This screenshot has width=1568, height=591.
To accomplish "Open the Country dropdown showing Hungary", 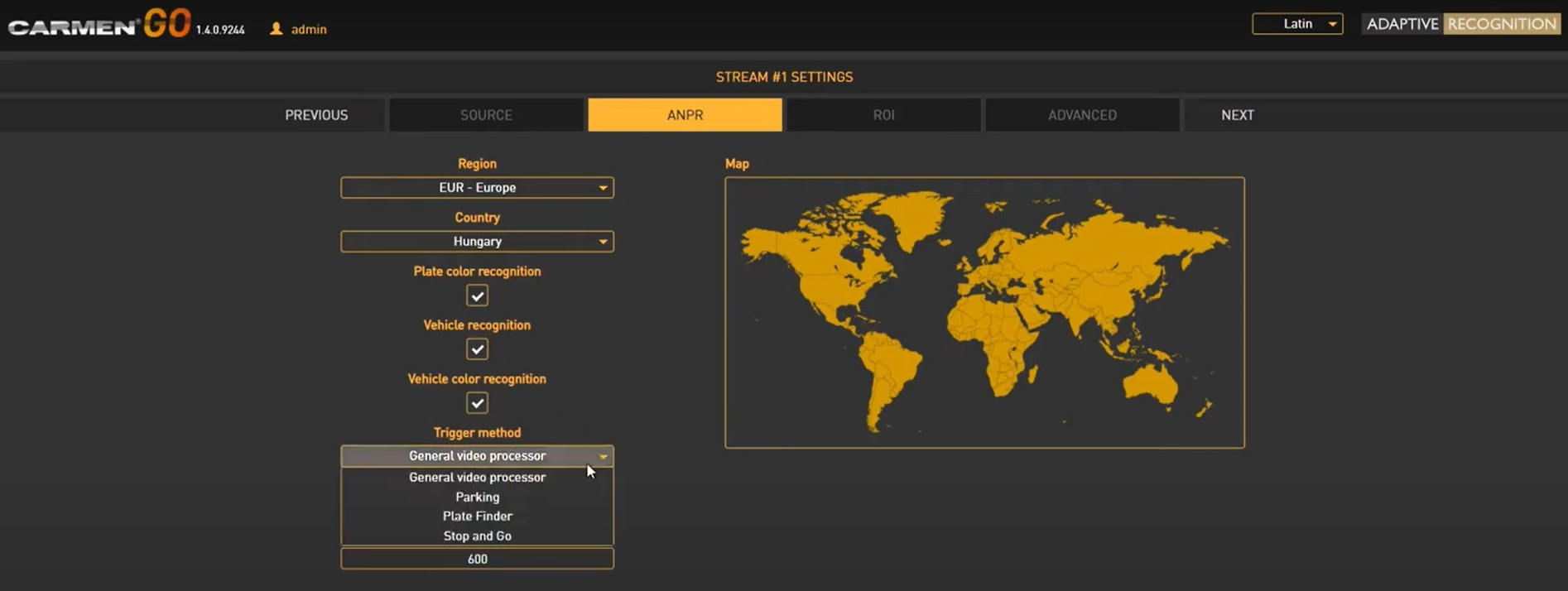I will (x=477, y=242).
